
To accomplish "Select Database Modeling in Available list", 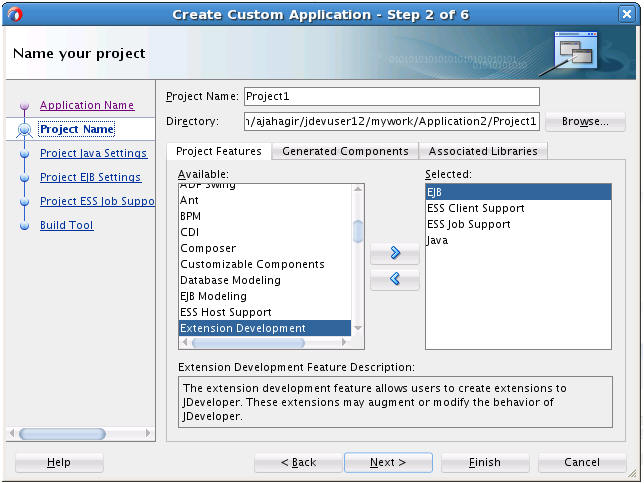I will click(265, 280).
